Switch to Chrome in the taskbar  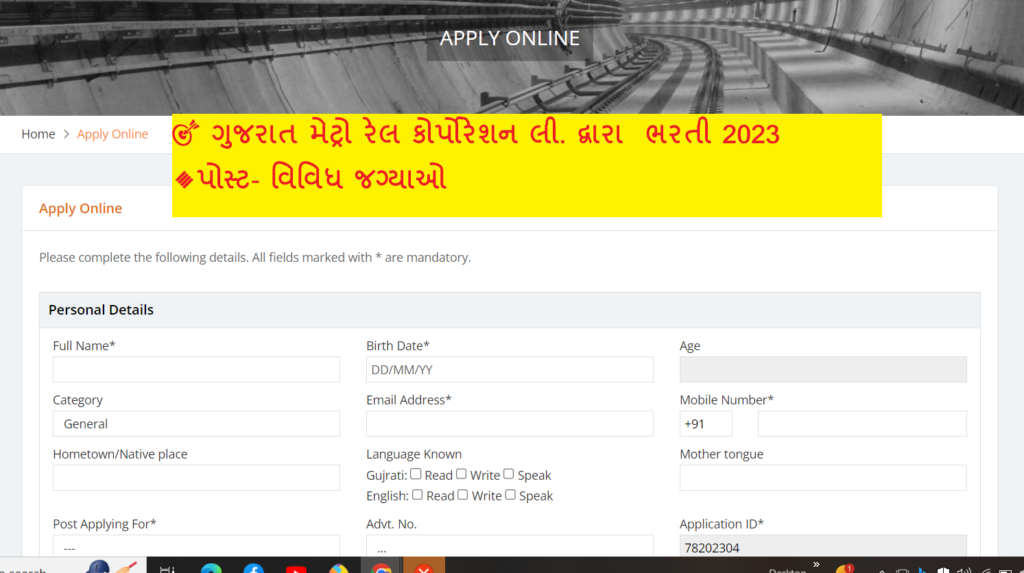tap(381, 567)
